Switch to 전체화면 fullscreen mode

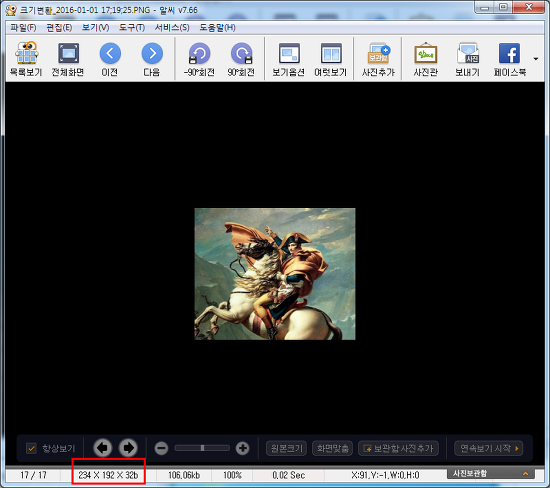68,59
